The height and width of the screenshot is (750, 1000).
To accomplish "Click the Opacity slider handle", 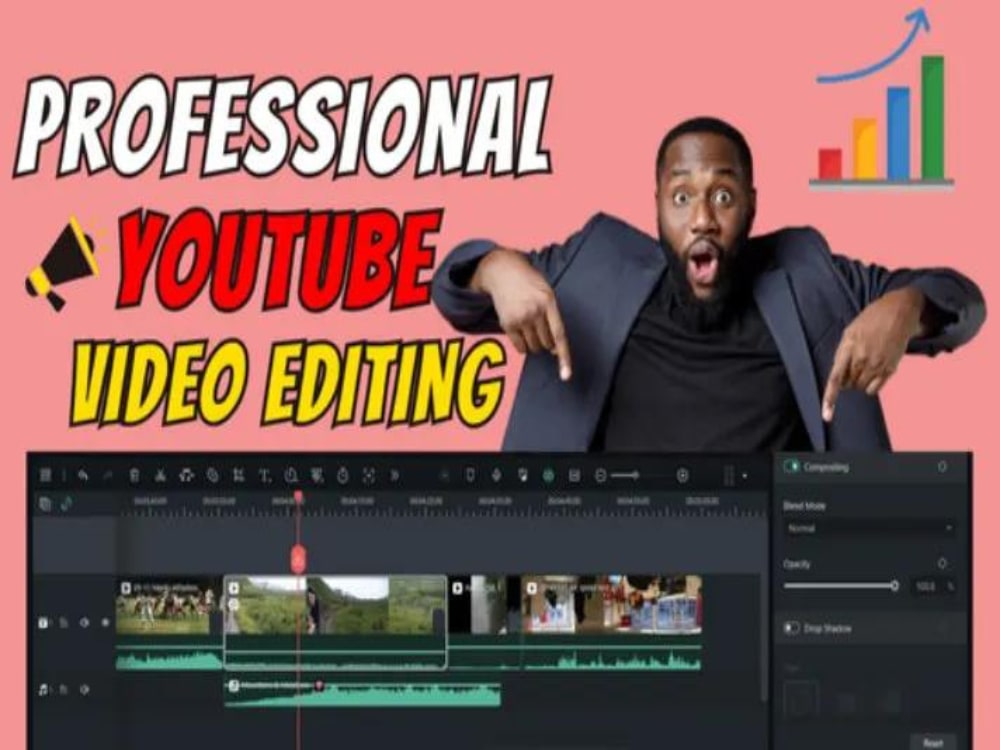I will [895, 585].
